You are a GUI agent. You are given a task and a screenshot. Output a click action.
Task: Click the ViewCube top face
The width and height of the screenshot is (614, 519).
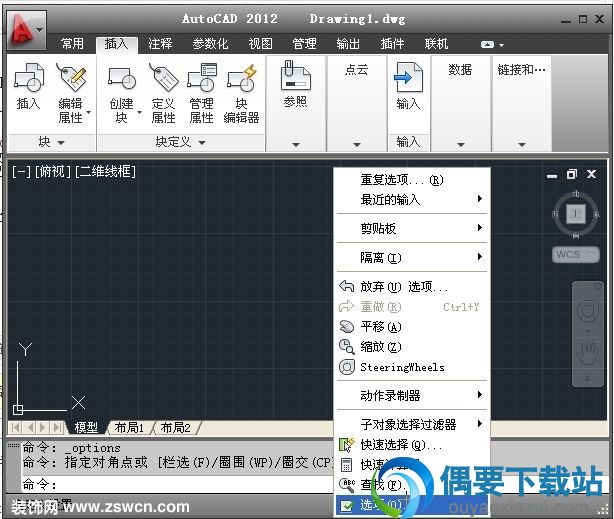click(x=576, y=214)
